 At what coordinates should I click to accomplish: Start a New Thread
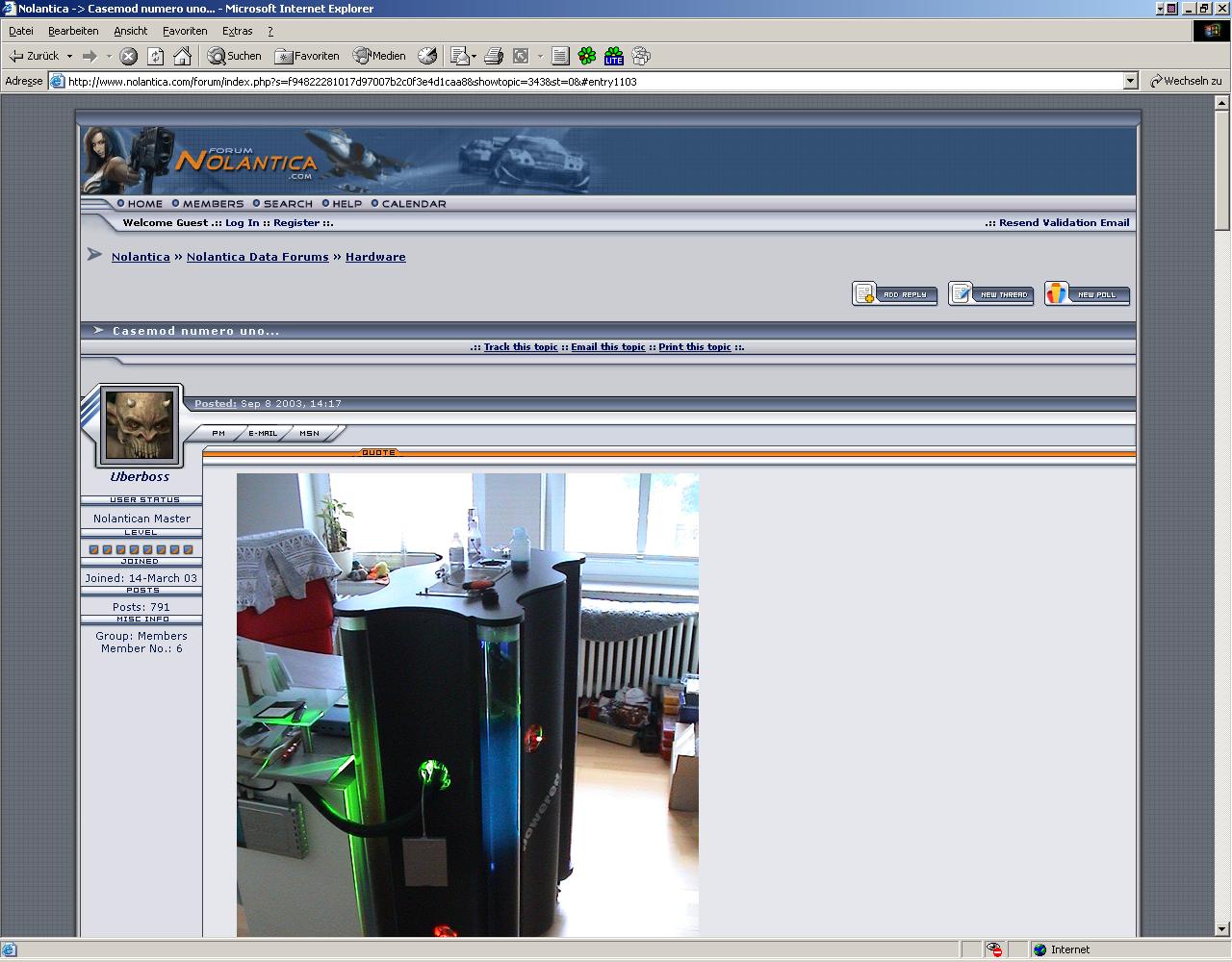click(990, 293)
